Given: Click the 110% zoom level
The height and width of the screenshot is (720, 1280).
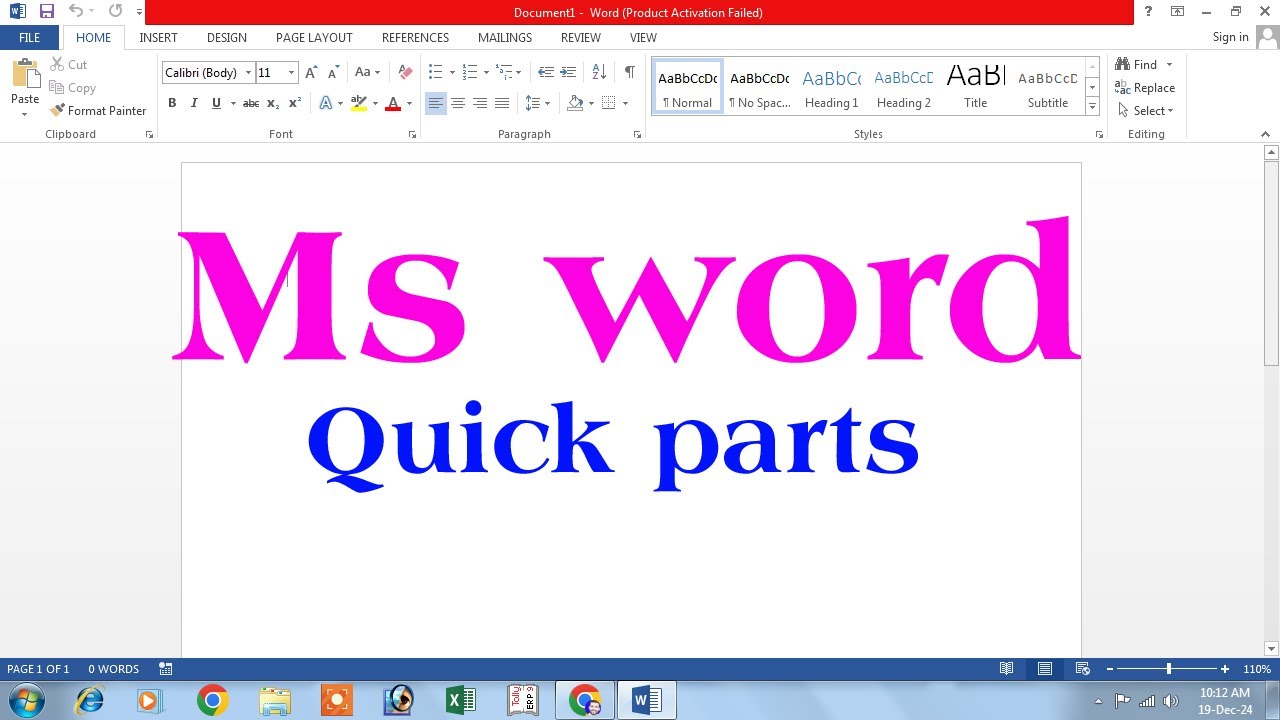Looking at the screenshot, I should (x=1257, y=669).
